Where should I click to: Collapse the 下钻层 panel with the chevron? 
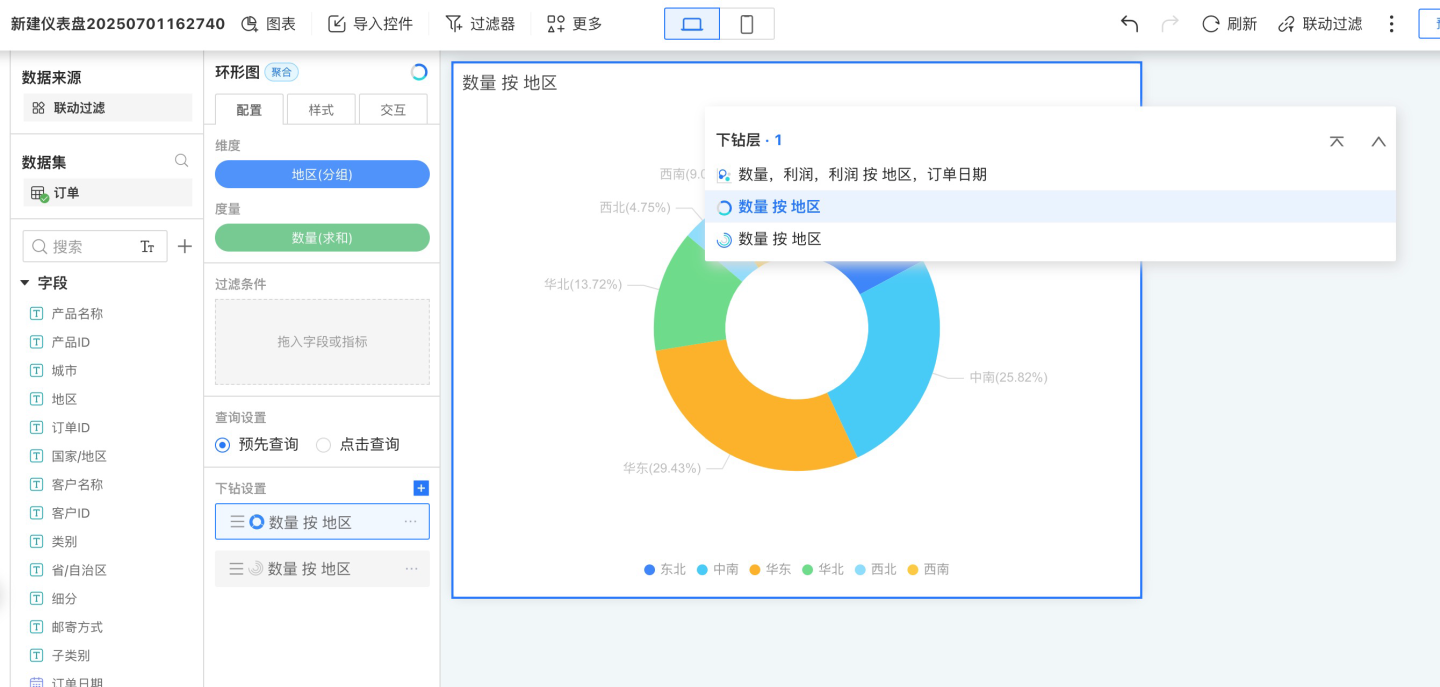1378,141
